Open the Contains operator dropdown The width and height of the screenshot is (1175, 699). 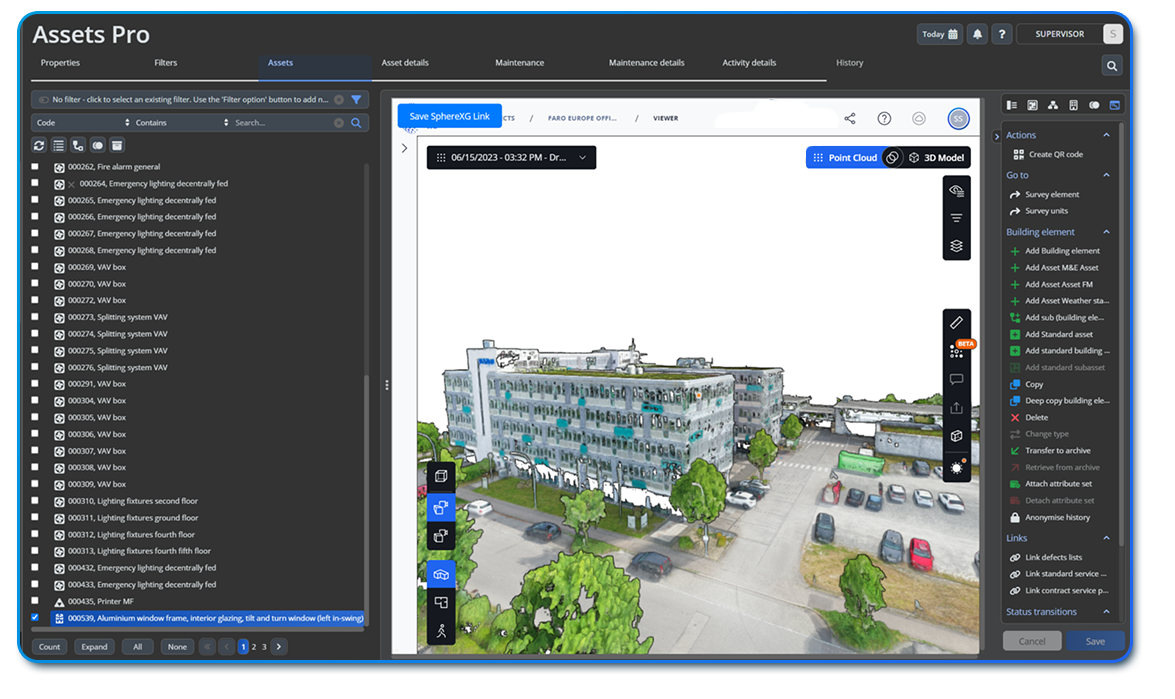click(x=182, y=122)
